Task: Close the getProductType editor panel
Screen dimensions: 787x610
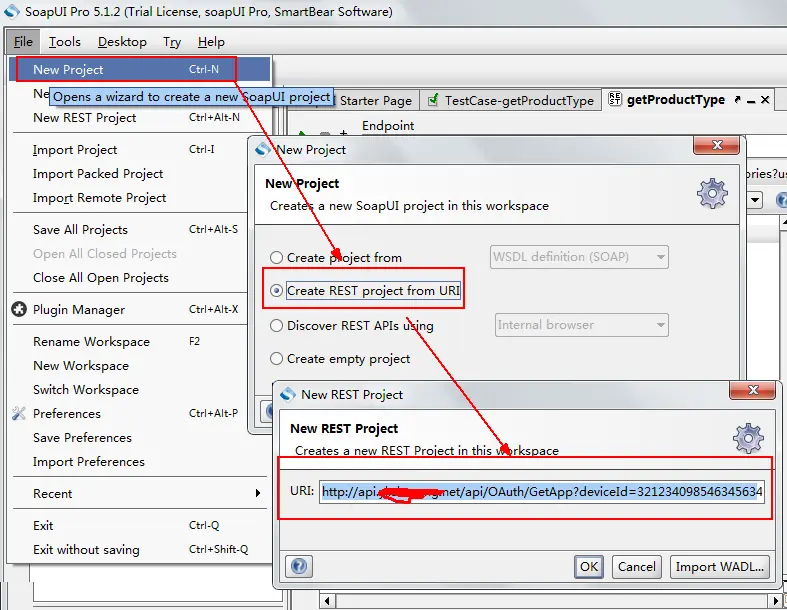Action: 765,99
